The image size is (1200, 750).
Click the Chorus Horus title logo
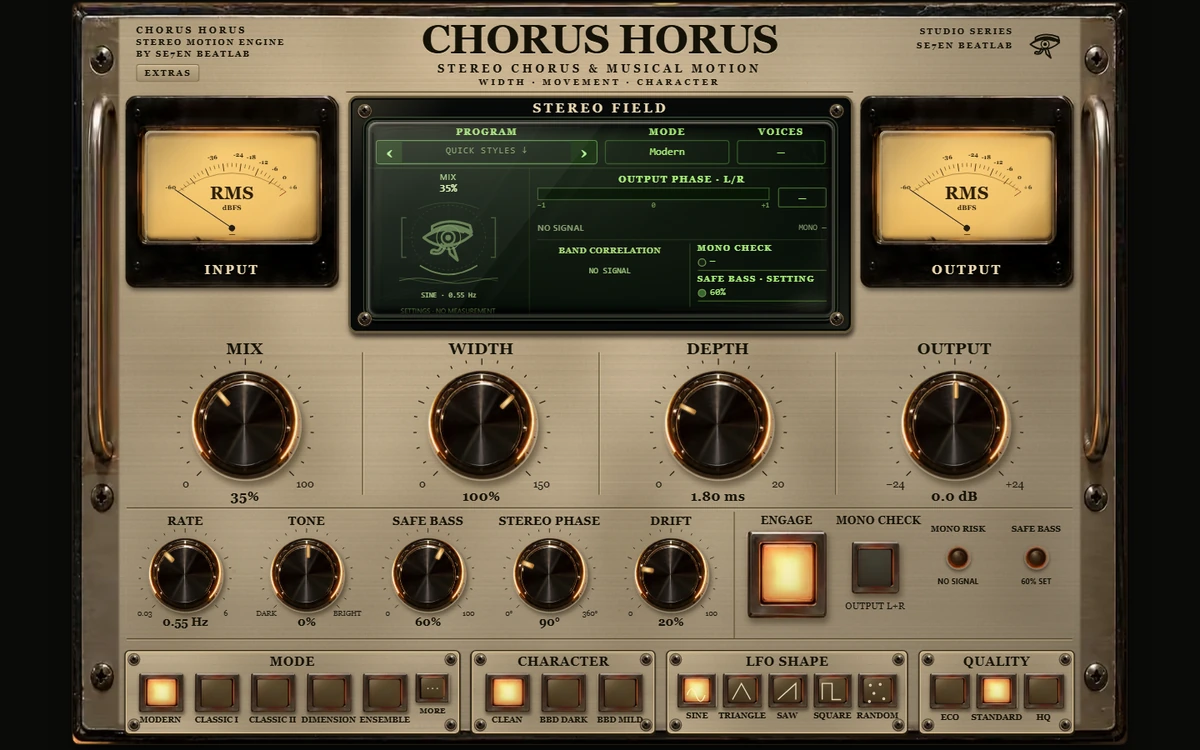[x=600, y=39]
